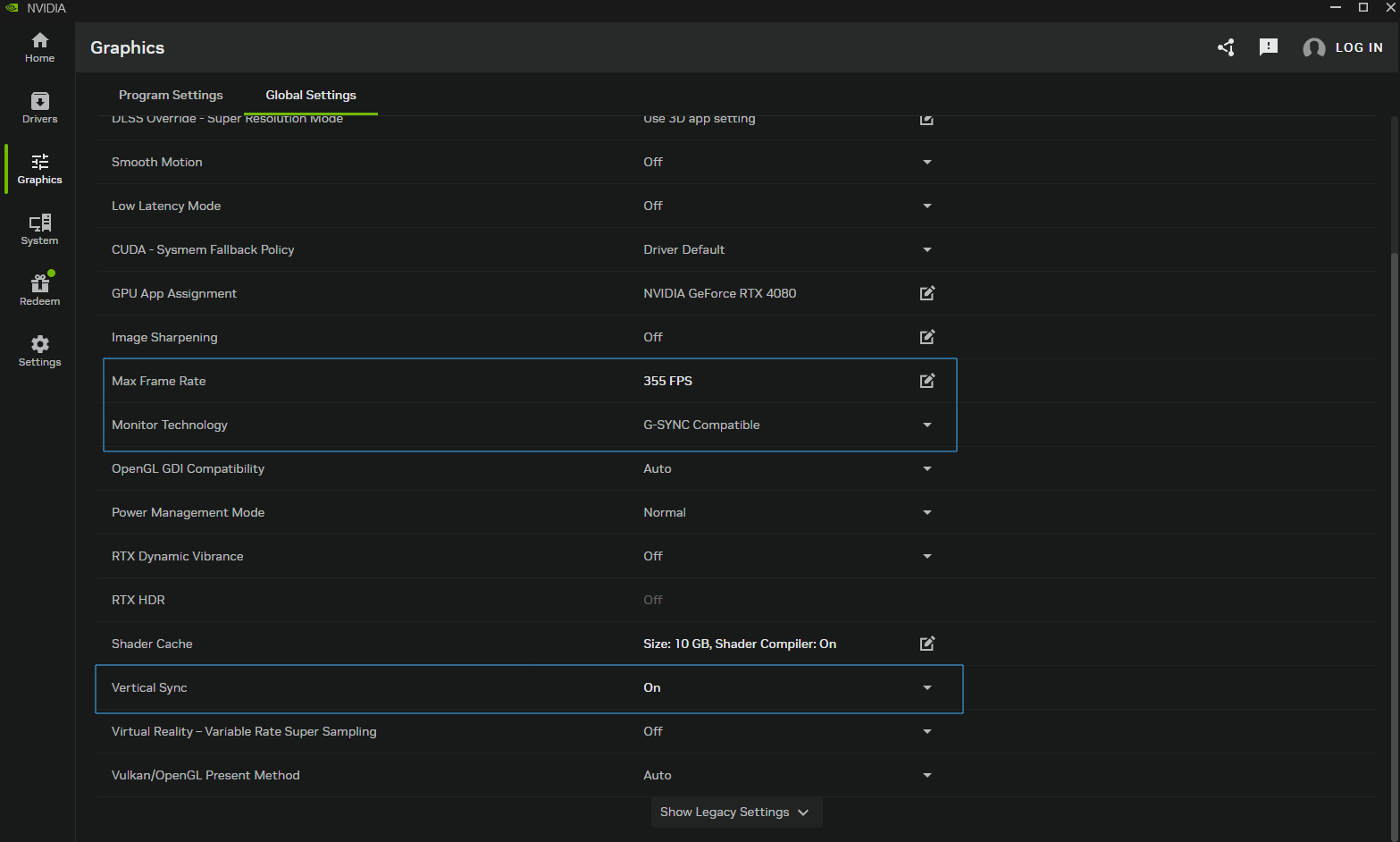This screenshot has width=1400, height=842.
Task: Click the Vertical Sync label
Action: [x=149, y=687]
